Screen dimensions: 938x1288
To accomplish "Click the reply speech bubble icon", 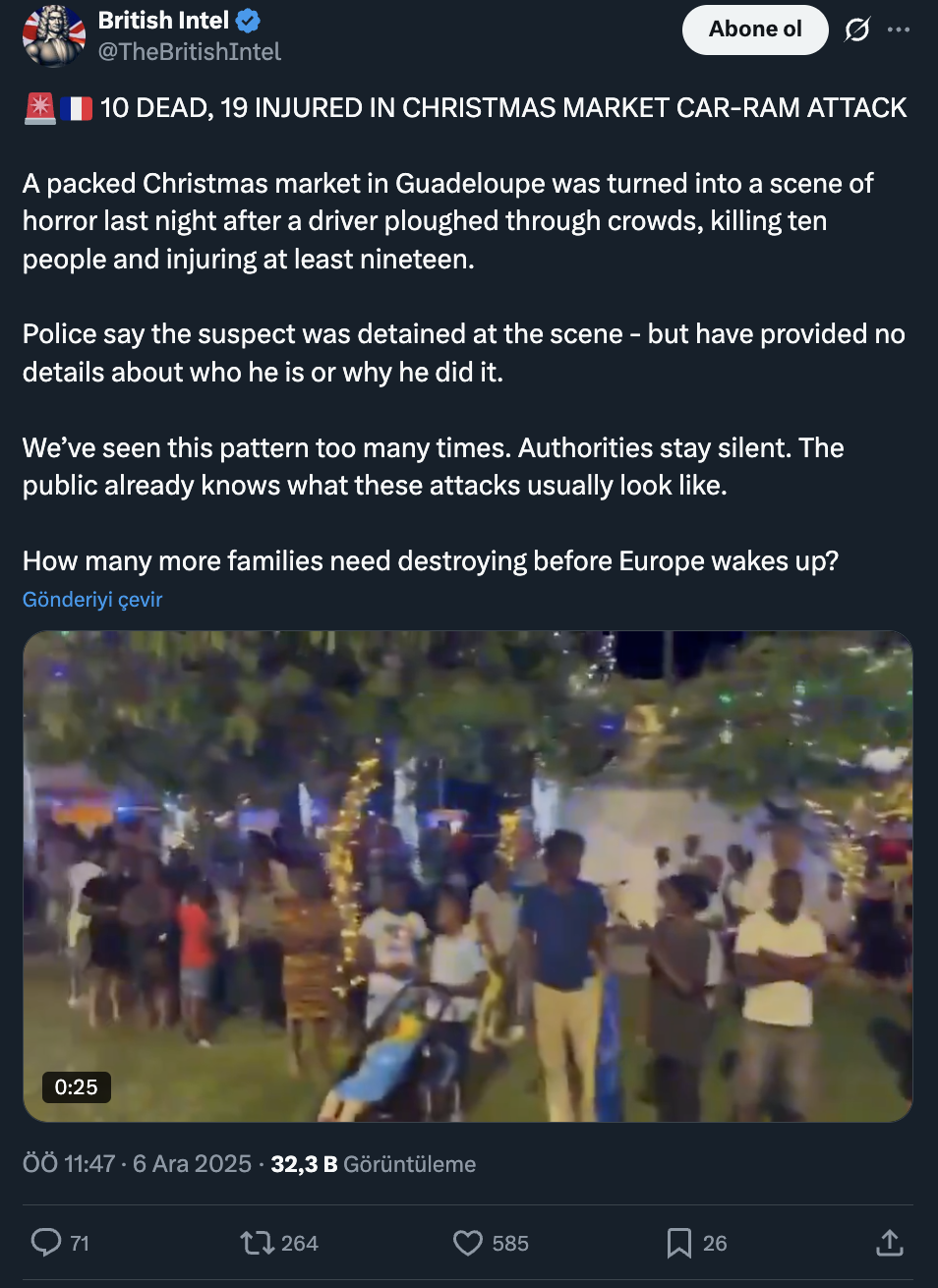I will click(45, 1243).
